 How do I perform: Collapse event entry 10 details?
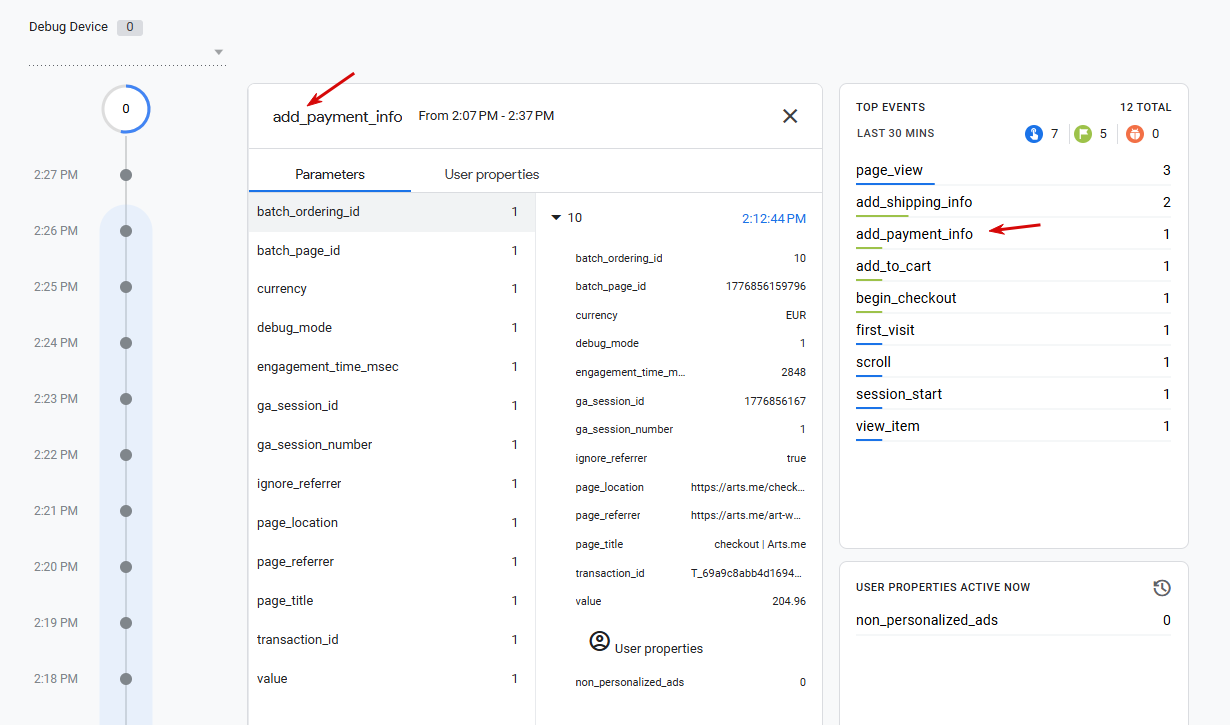point(557,218)
